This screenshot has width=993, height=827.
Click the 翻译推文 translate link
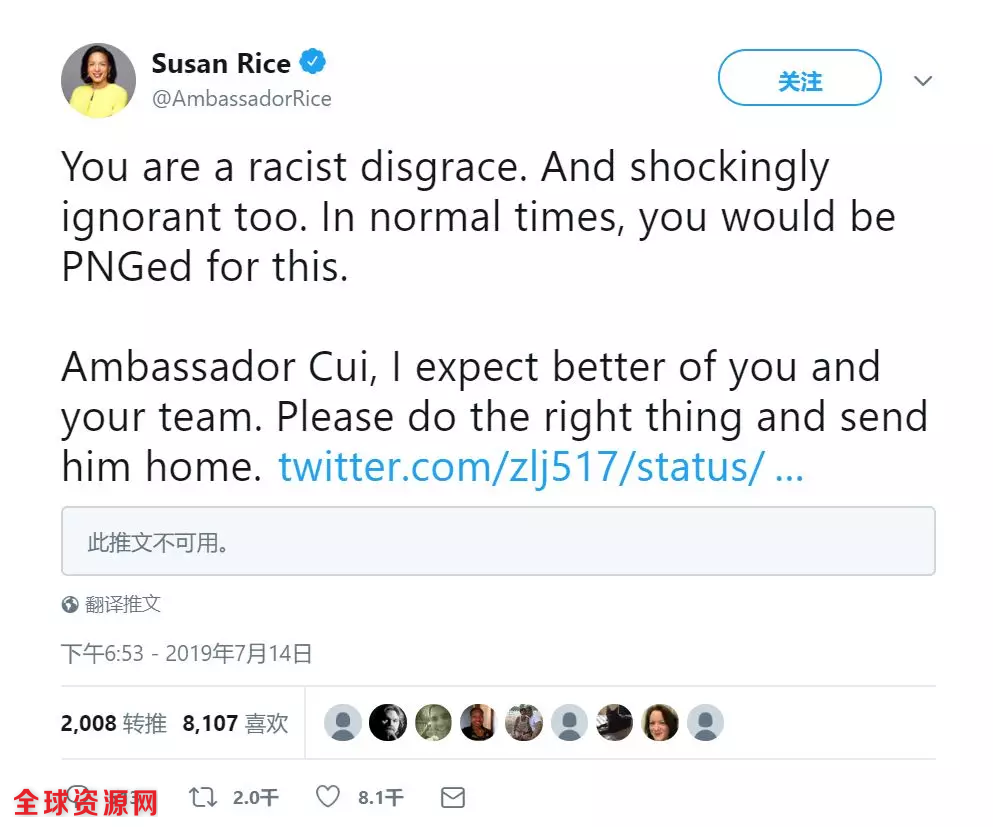point(123,604)
